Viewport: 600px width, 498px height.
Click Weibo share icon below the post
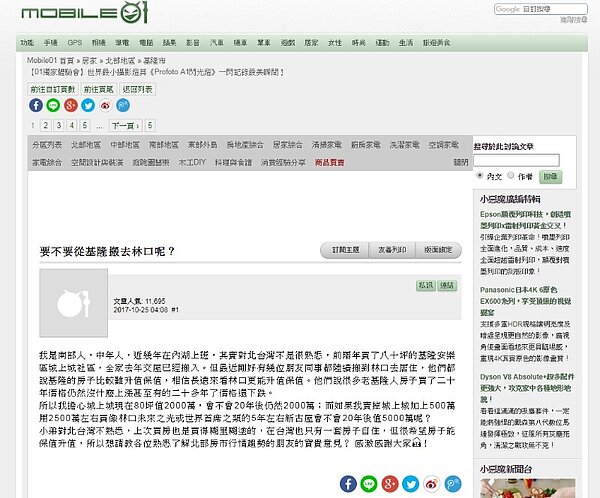(x=432, y=484)
